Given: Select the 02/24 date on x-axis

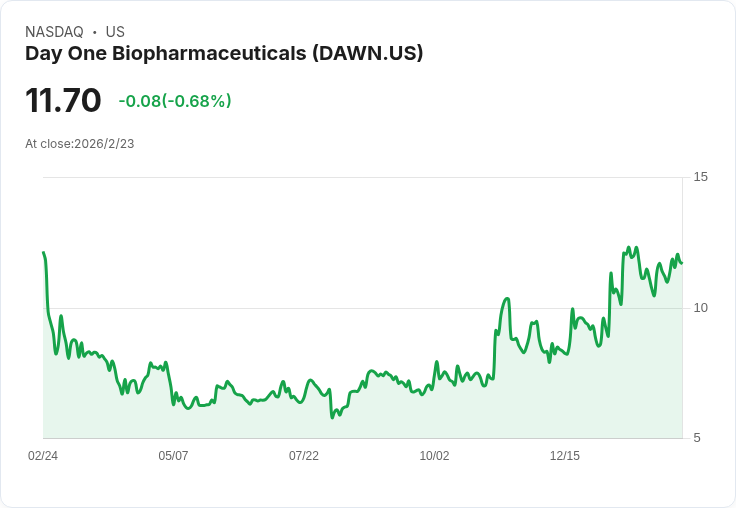Looking at the screenshot, I should point(43,455).
